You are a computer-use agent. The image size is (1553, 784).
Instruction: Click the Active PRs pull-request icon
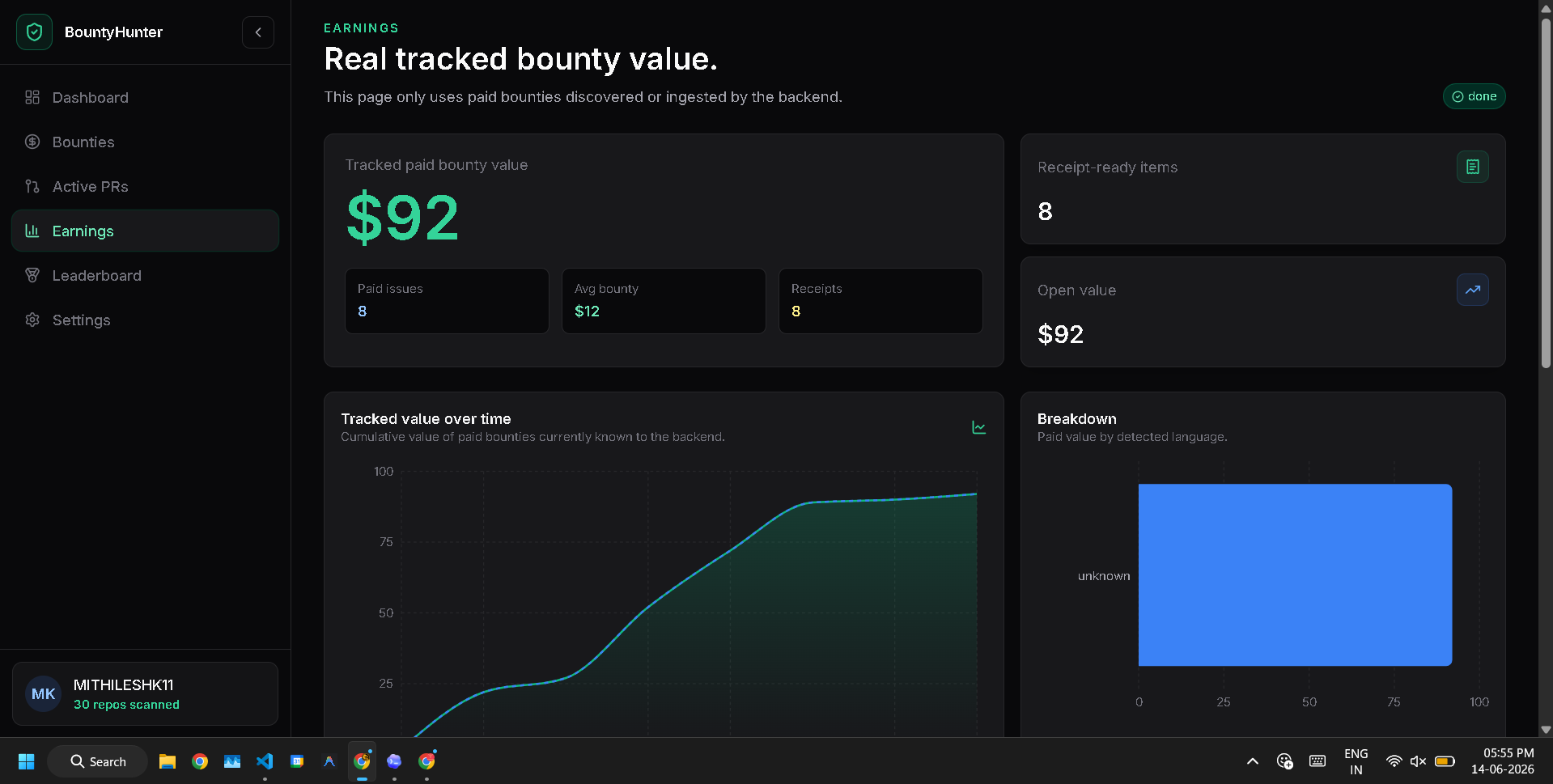coord(32,186)
